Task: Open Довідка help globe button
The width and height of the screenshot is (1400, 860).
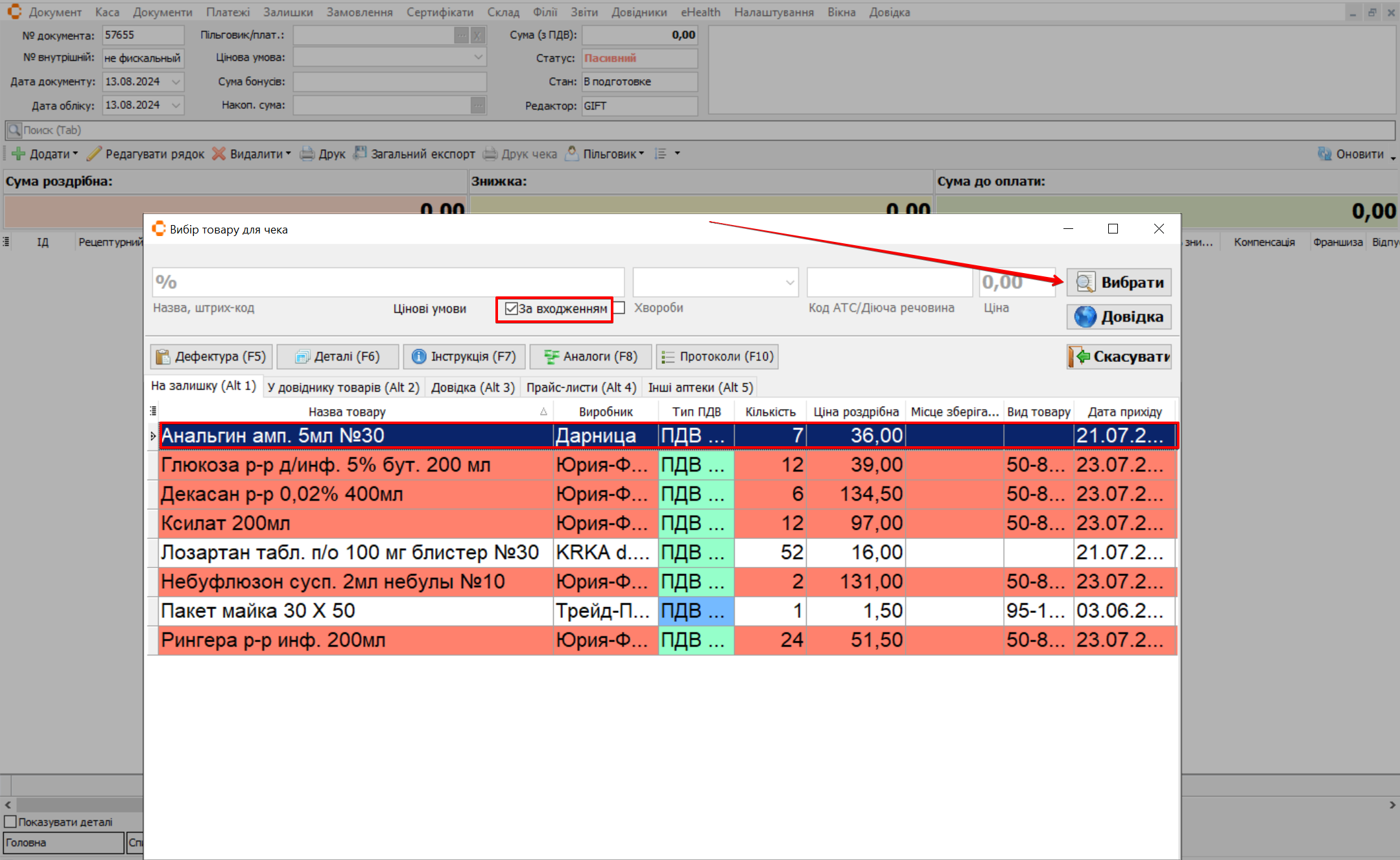Action: (1119, 317)
